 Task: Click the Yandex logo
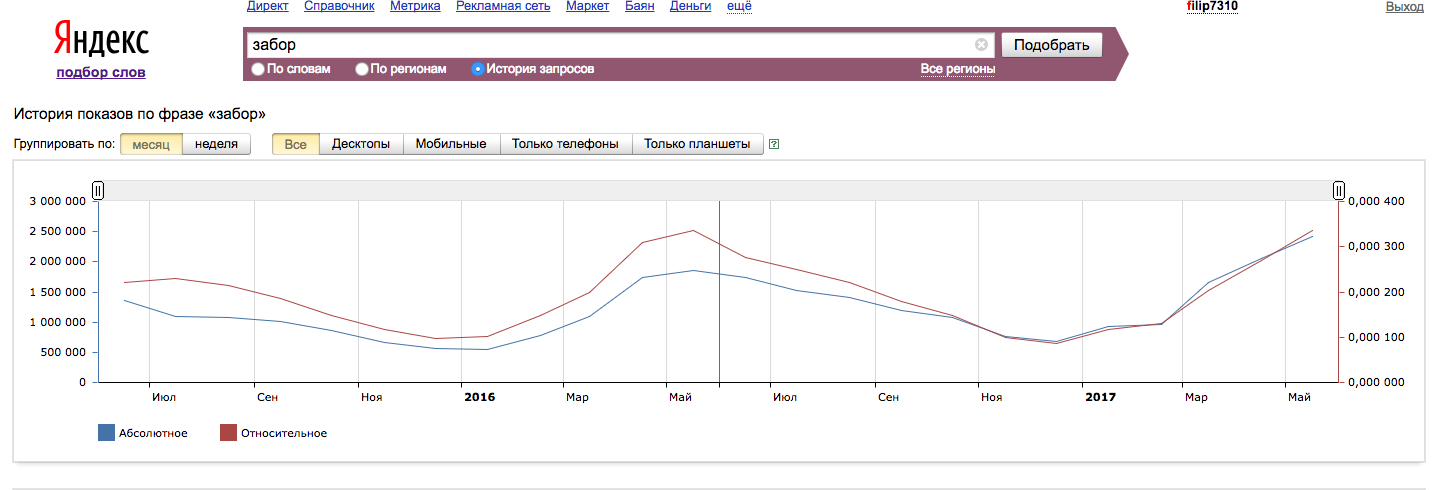(x=100, y=40)
